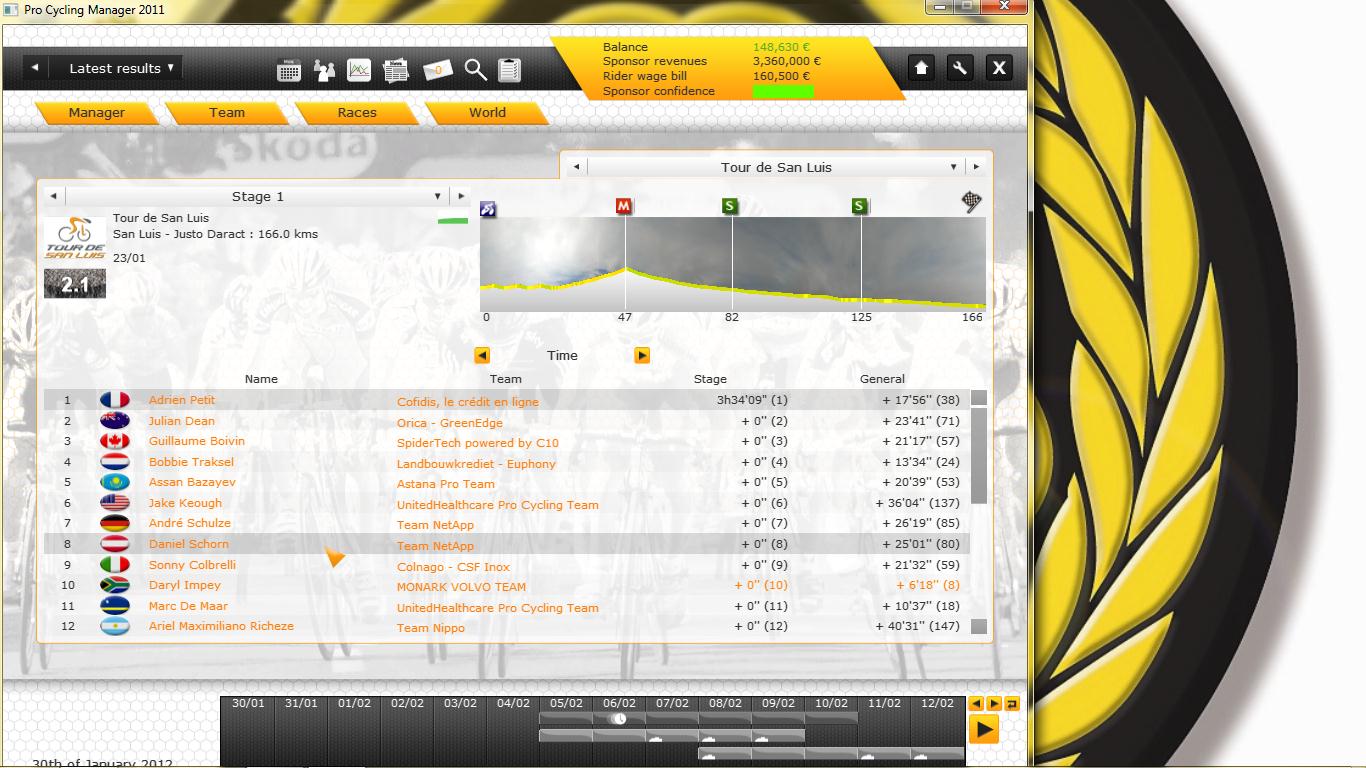Open the Races menu tab
The image size is (1366, 768).
(x=357, y=113)
